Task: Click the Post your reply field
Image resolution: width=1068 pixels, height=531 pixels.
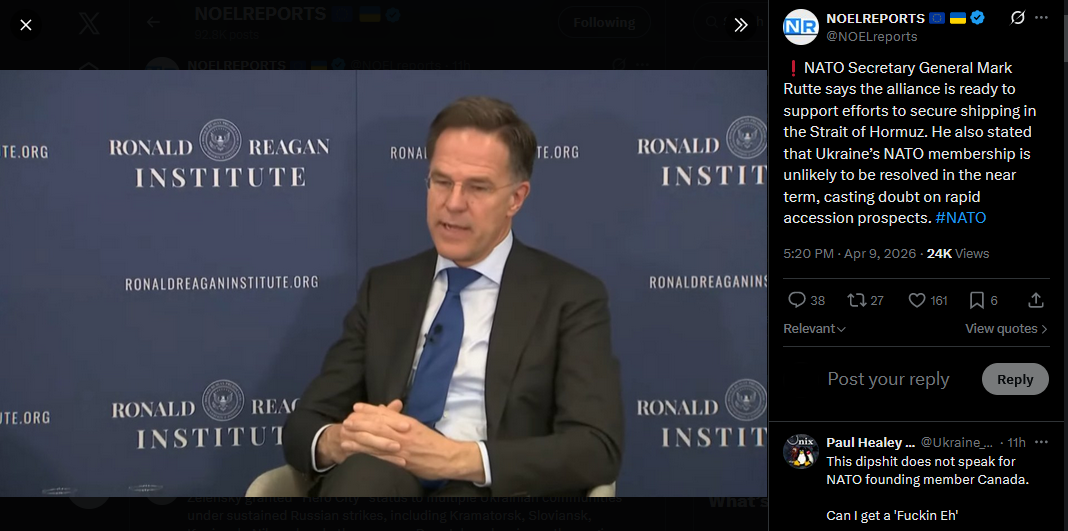Action: (x=888, y=379)
